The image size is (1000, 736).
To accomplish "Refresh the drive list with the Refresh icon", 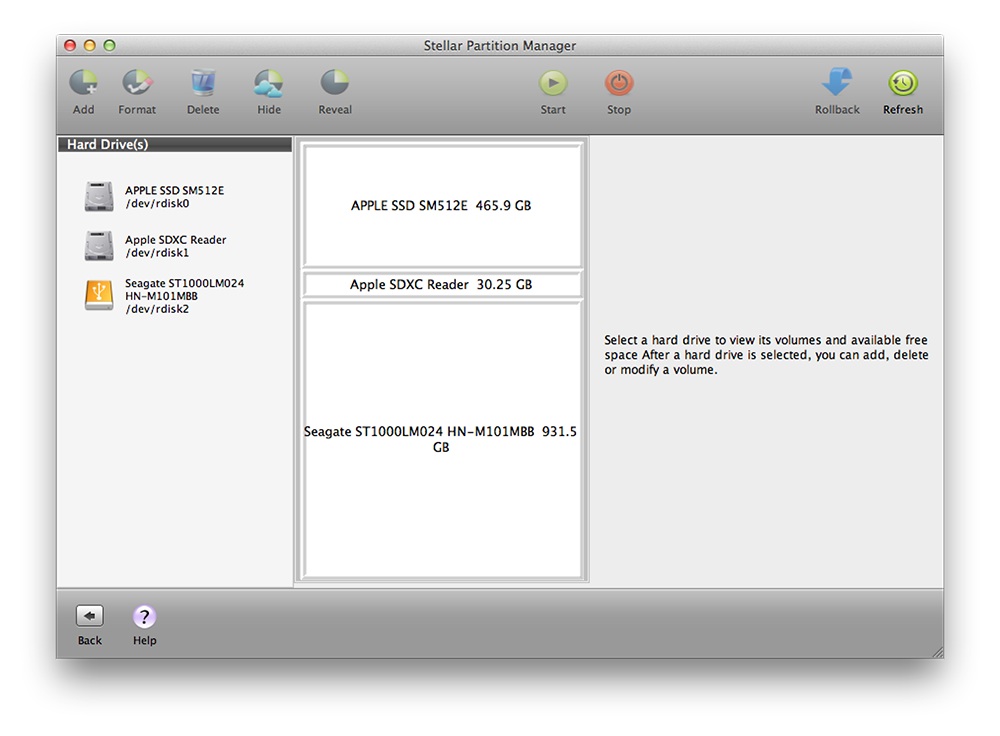I will pyautogui.click(x=903, y=83).
